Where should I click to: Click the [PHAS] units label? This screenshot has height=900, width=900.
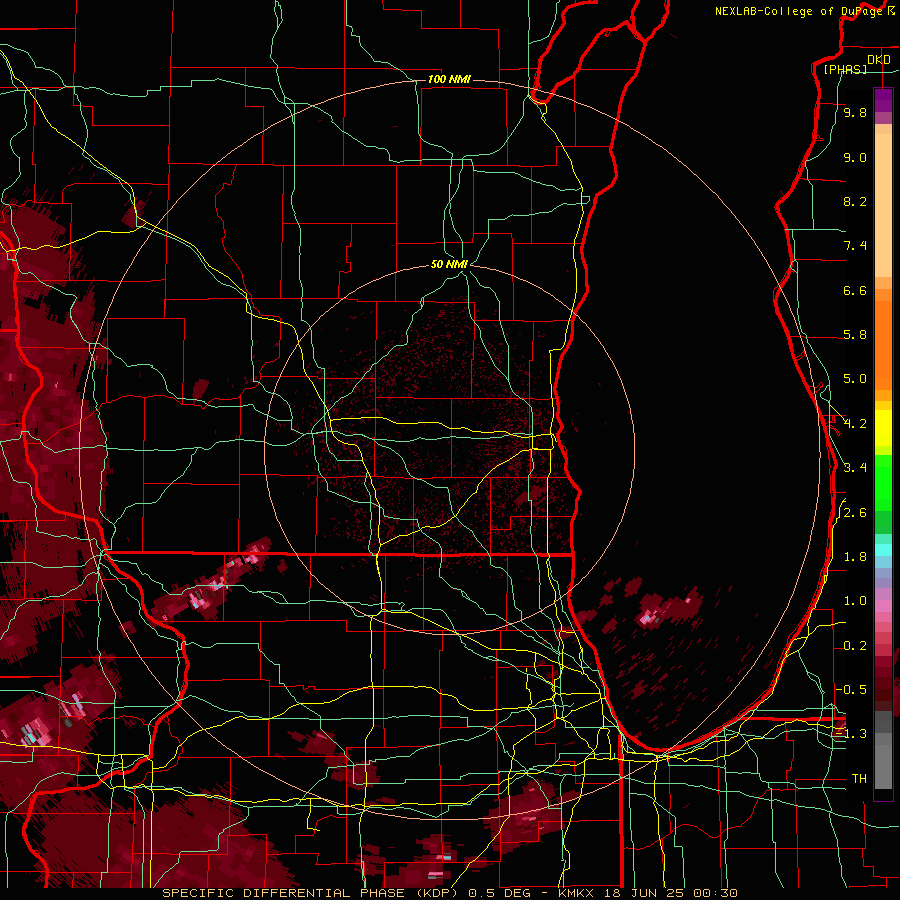click(x=845, y=70)
